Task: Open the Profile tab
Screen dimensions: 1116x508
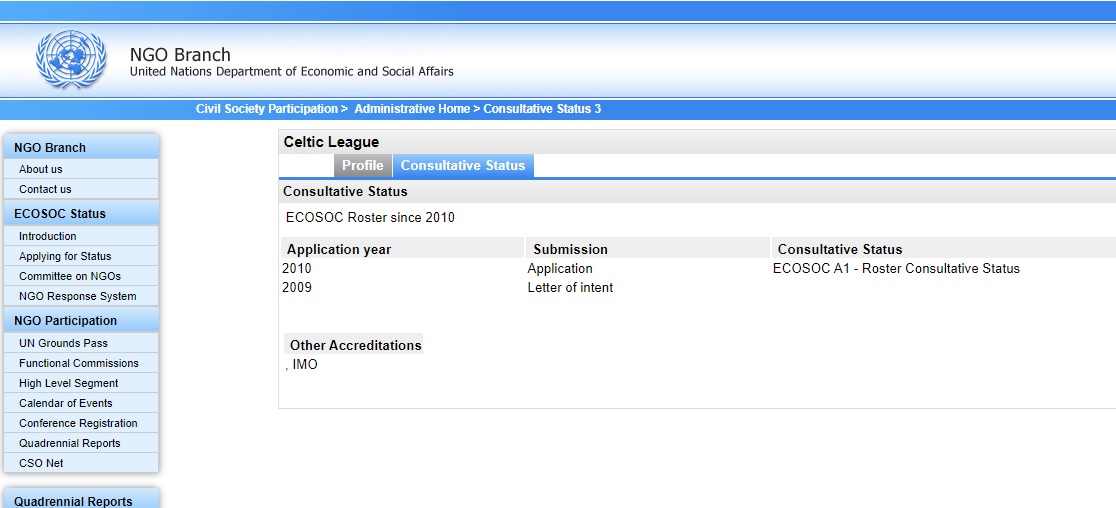Action: click(363, 165)
